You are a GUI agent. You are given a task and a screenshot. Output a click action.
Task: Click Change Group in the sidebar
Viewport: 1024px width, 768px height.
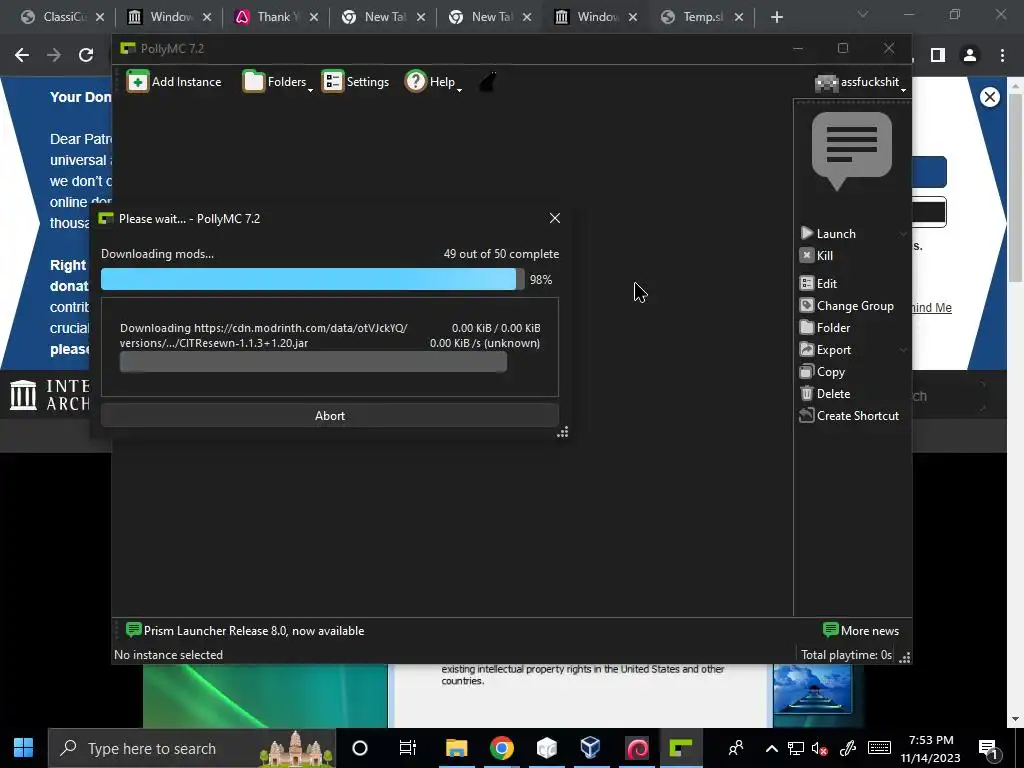pos(847,306)
